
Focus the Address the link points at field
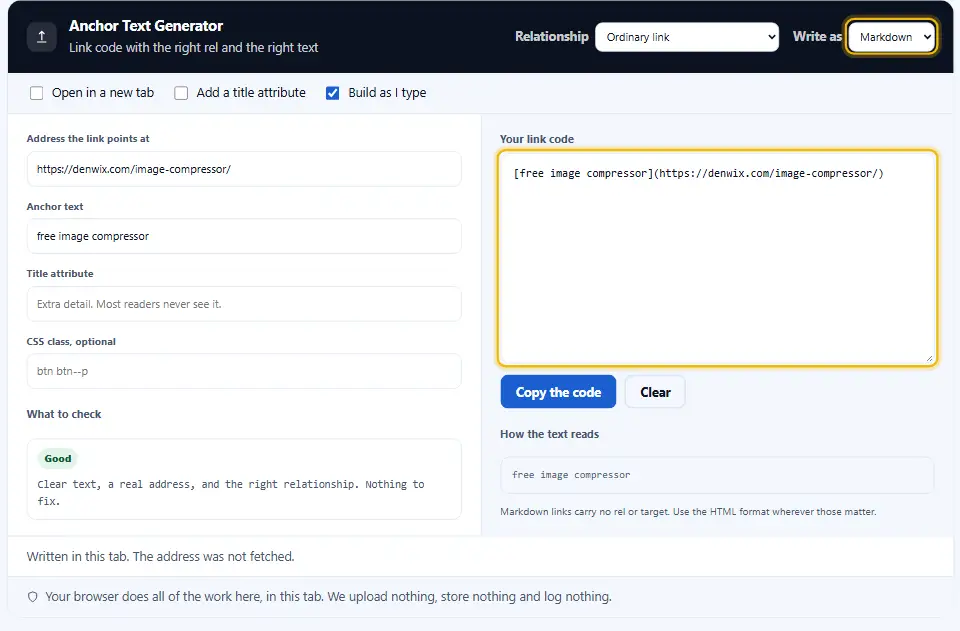(x=244, y=169)
